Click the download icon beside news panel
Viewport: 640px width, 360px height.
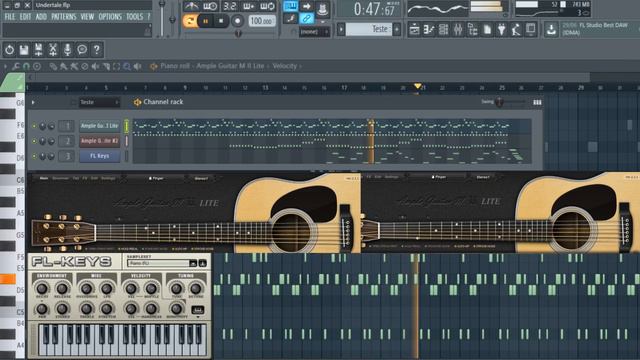coord(551,29)
